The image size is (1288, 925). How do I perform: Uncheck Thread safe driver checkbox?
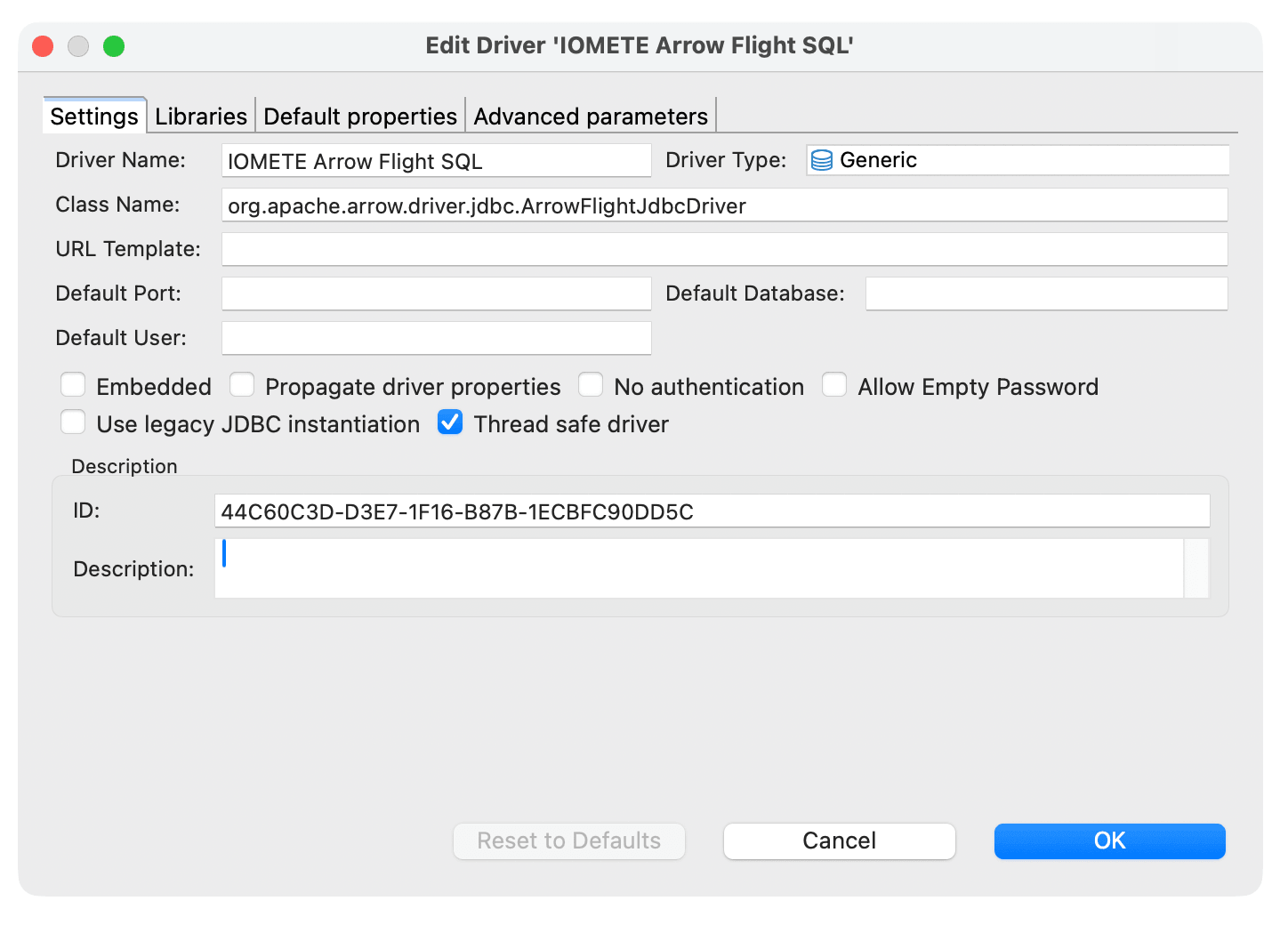coord(450,422)
